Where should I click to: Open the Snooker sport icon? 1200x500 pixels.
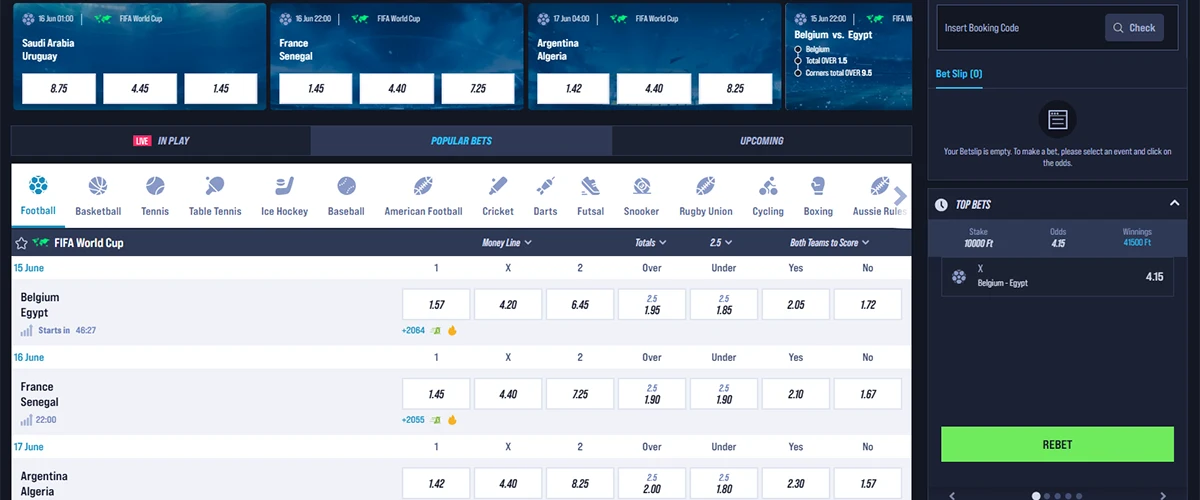click(x=641, y=186)
